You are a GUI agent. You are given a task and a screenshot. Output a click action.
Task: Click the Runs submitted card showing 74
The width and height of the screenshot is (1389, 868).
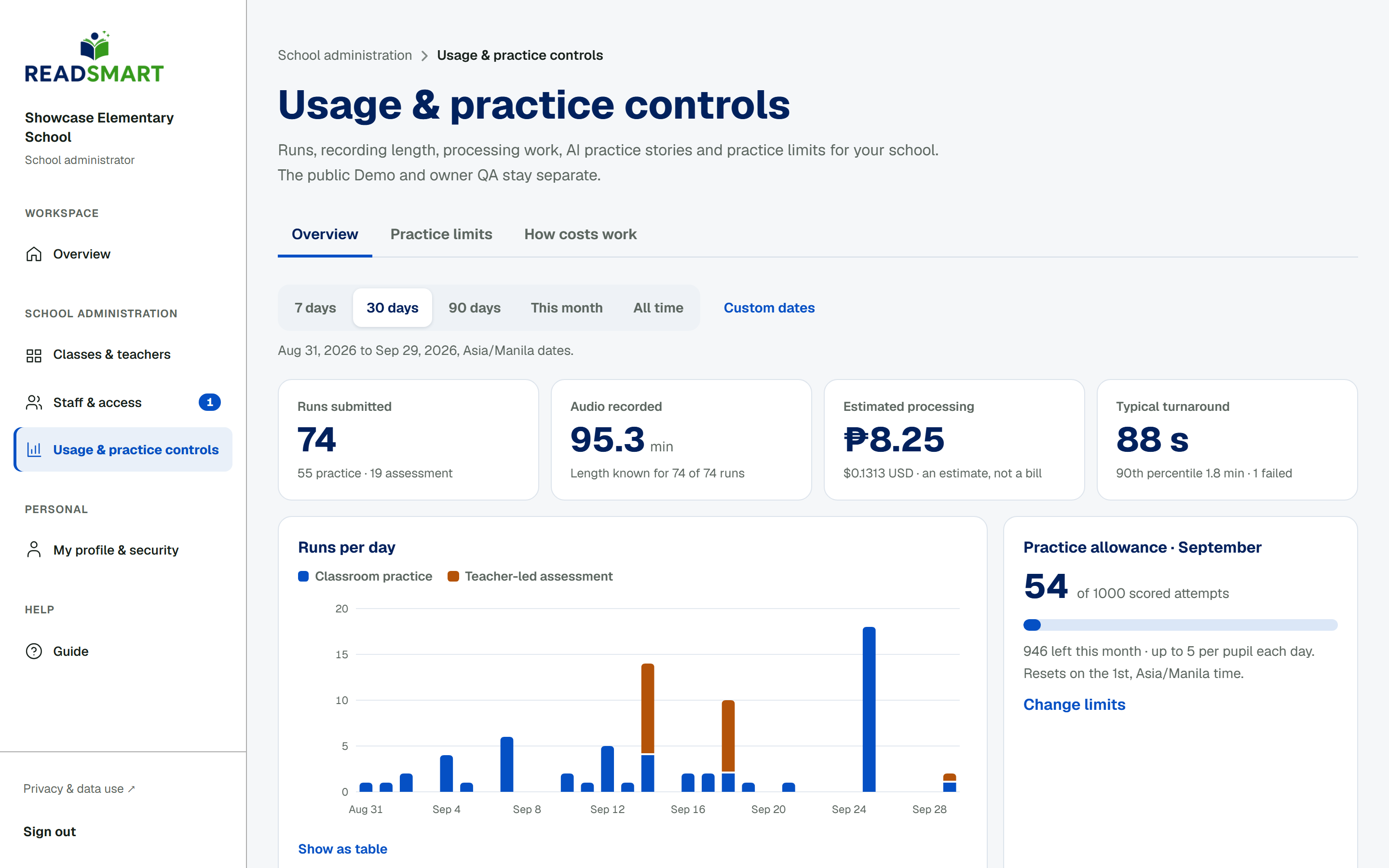pos(408,439)
